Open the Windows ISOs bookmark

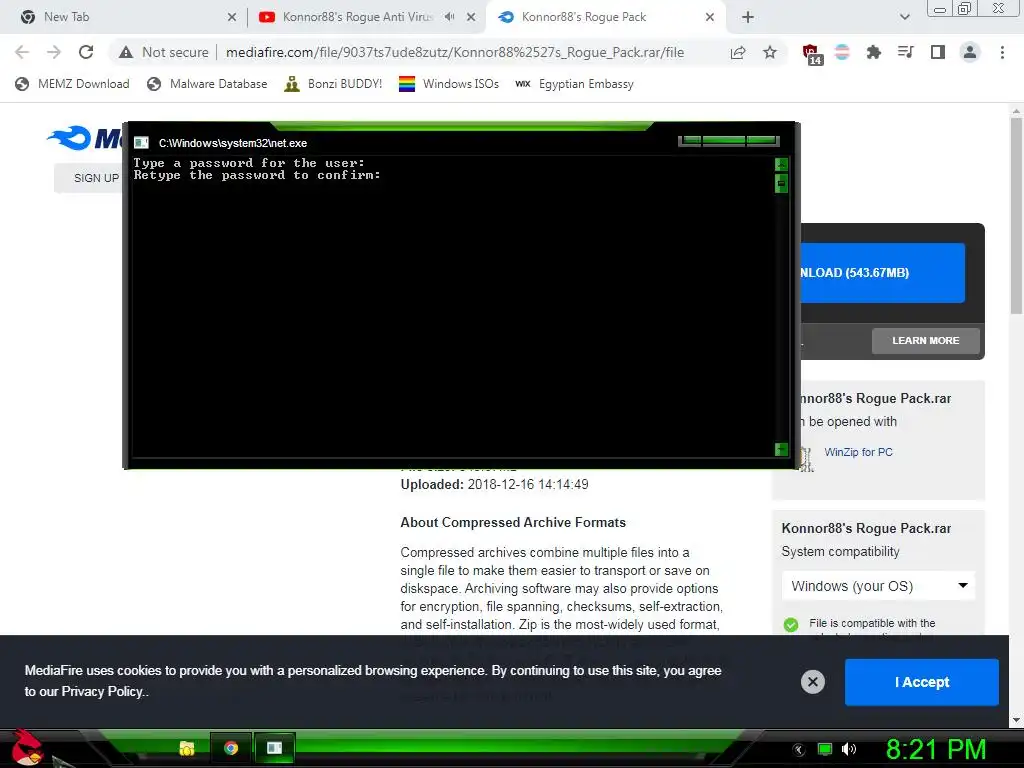tap(449, 84)
